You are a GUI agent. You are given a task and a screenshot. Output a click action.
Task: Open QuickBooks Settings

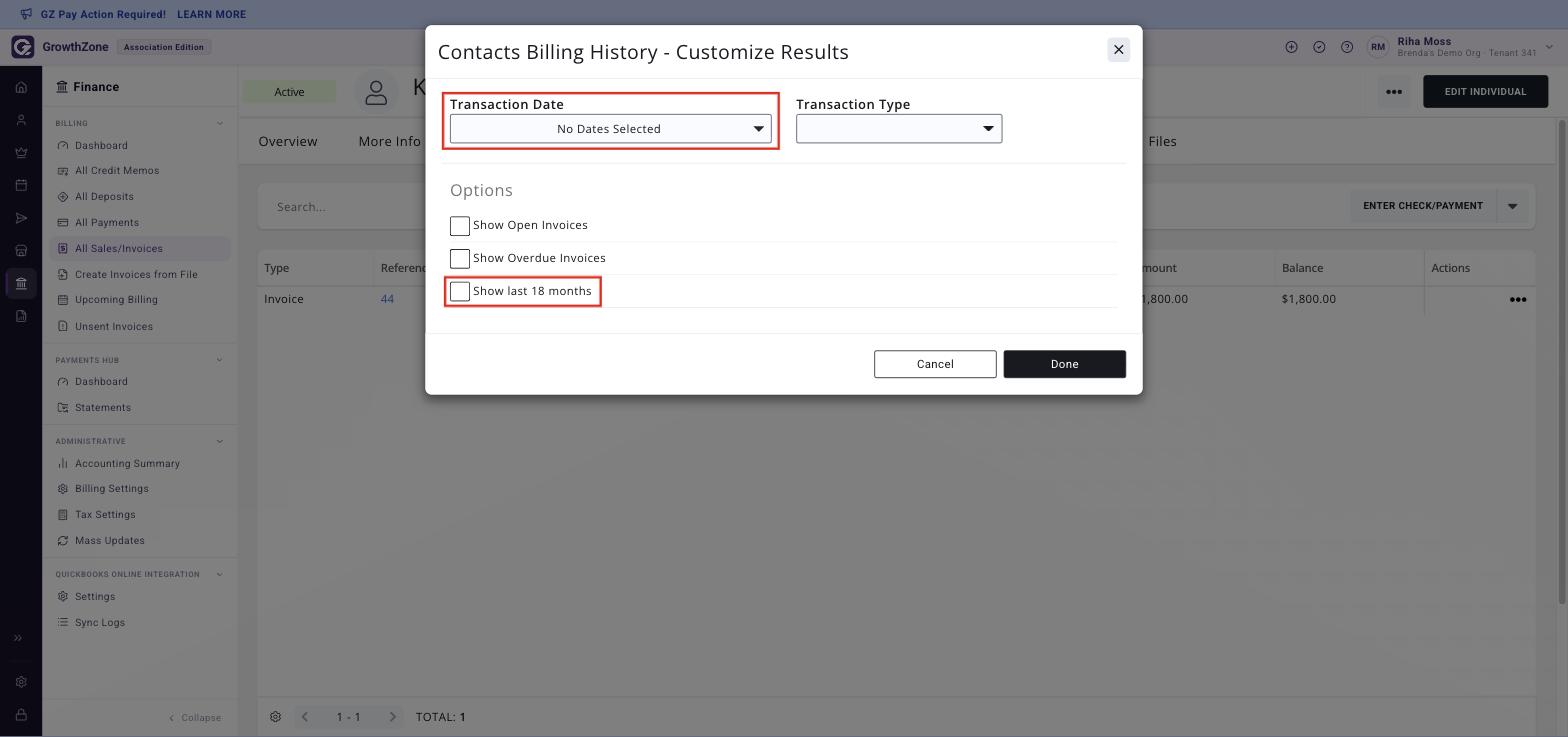click(95, 597)
